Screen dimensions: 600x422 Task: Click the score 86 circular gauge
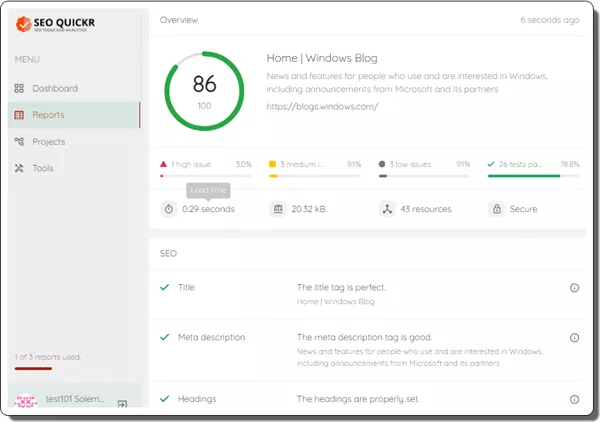tap(203, 90)
